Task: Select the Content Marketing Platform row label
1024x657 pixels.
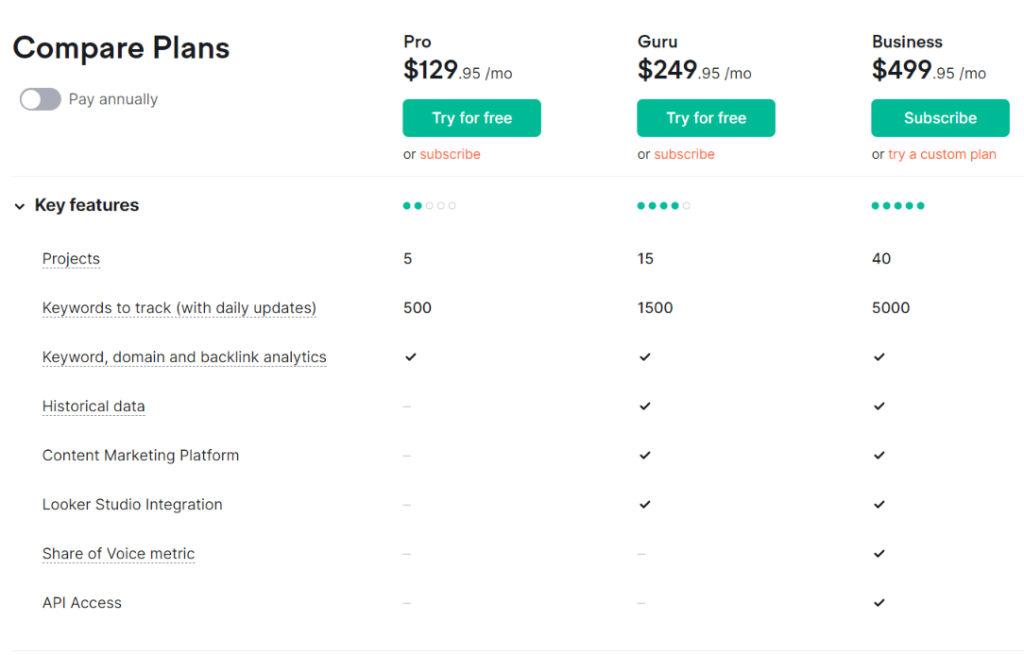Action: [140, 455]
